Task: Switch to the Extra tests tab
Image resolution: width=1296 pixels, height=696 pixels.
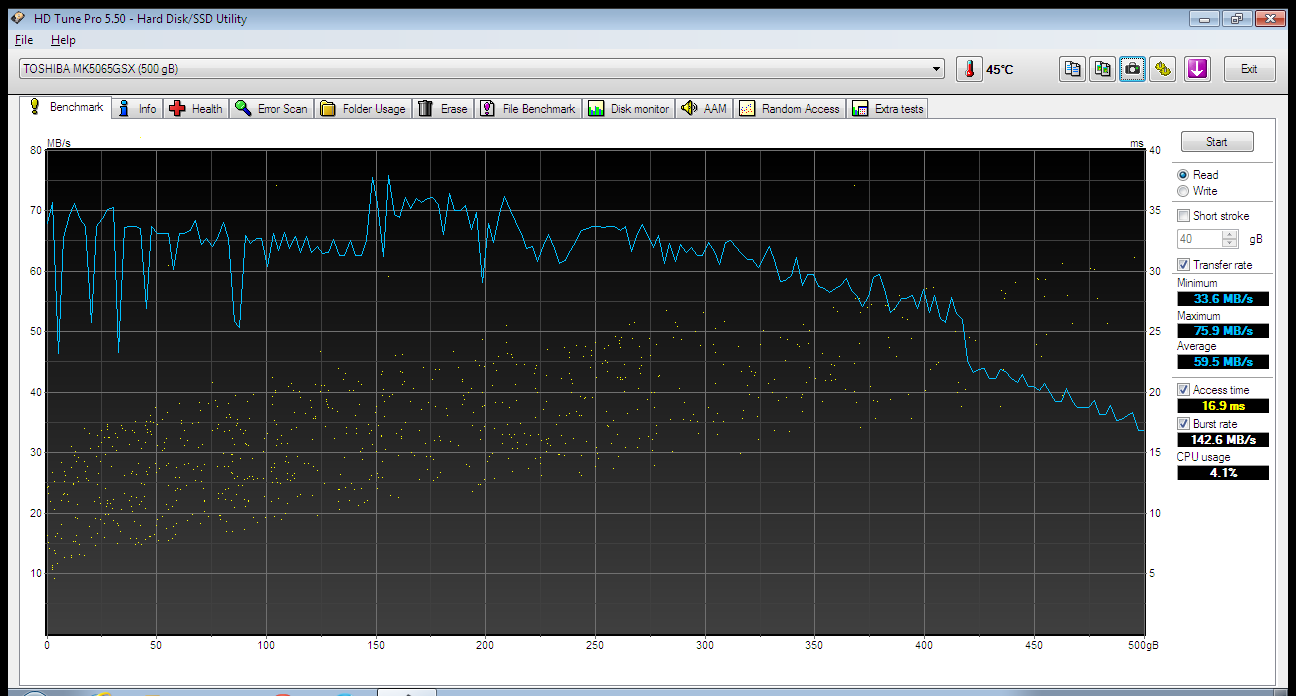Action: 888,109
